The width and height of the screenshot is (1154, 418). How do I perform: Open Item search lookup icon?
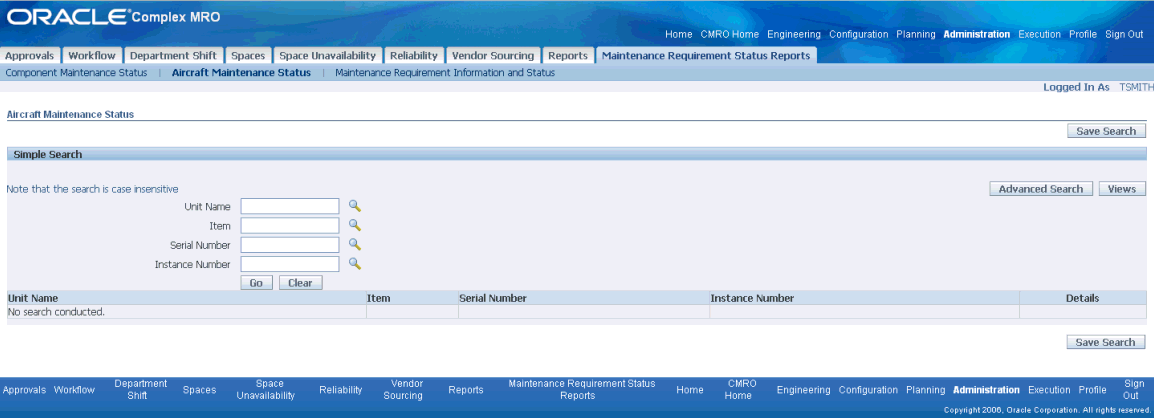pos(355,225)
